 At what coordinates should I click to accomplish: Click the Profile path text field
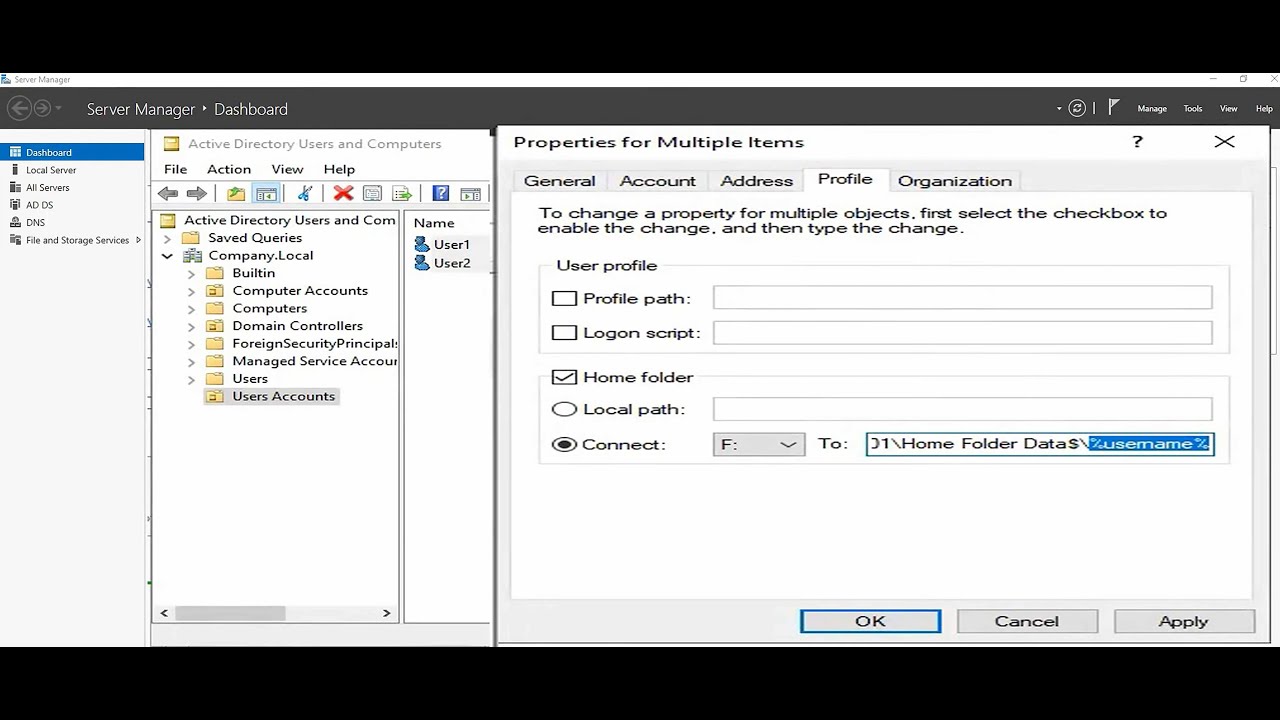pos(962,298)
